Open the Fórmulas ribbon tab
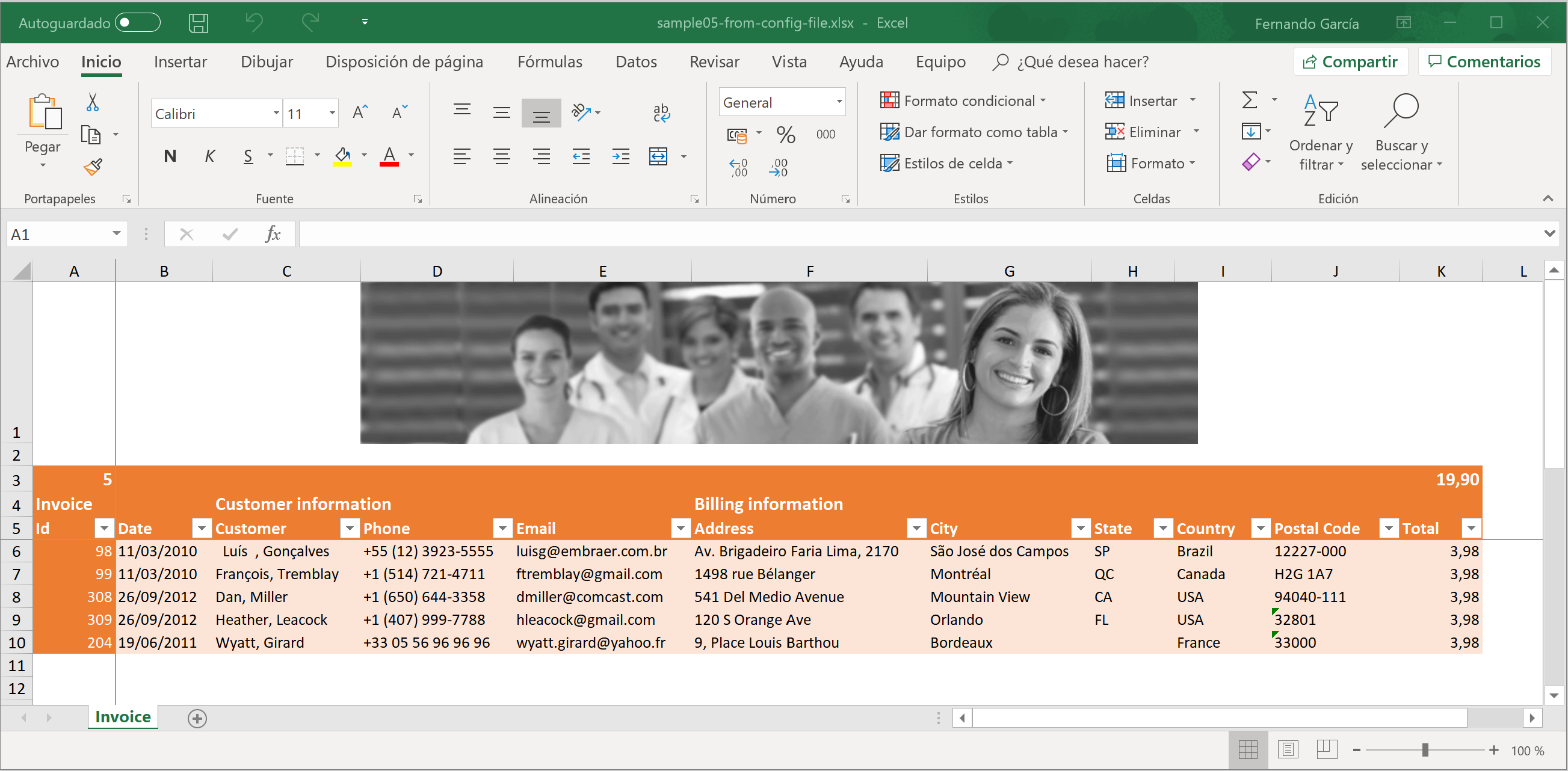The width and height of the screenshot is (1568, 771). click(x=549, y=62)
